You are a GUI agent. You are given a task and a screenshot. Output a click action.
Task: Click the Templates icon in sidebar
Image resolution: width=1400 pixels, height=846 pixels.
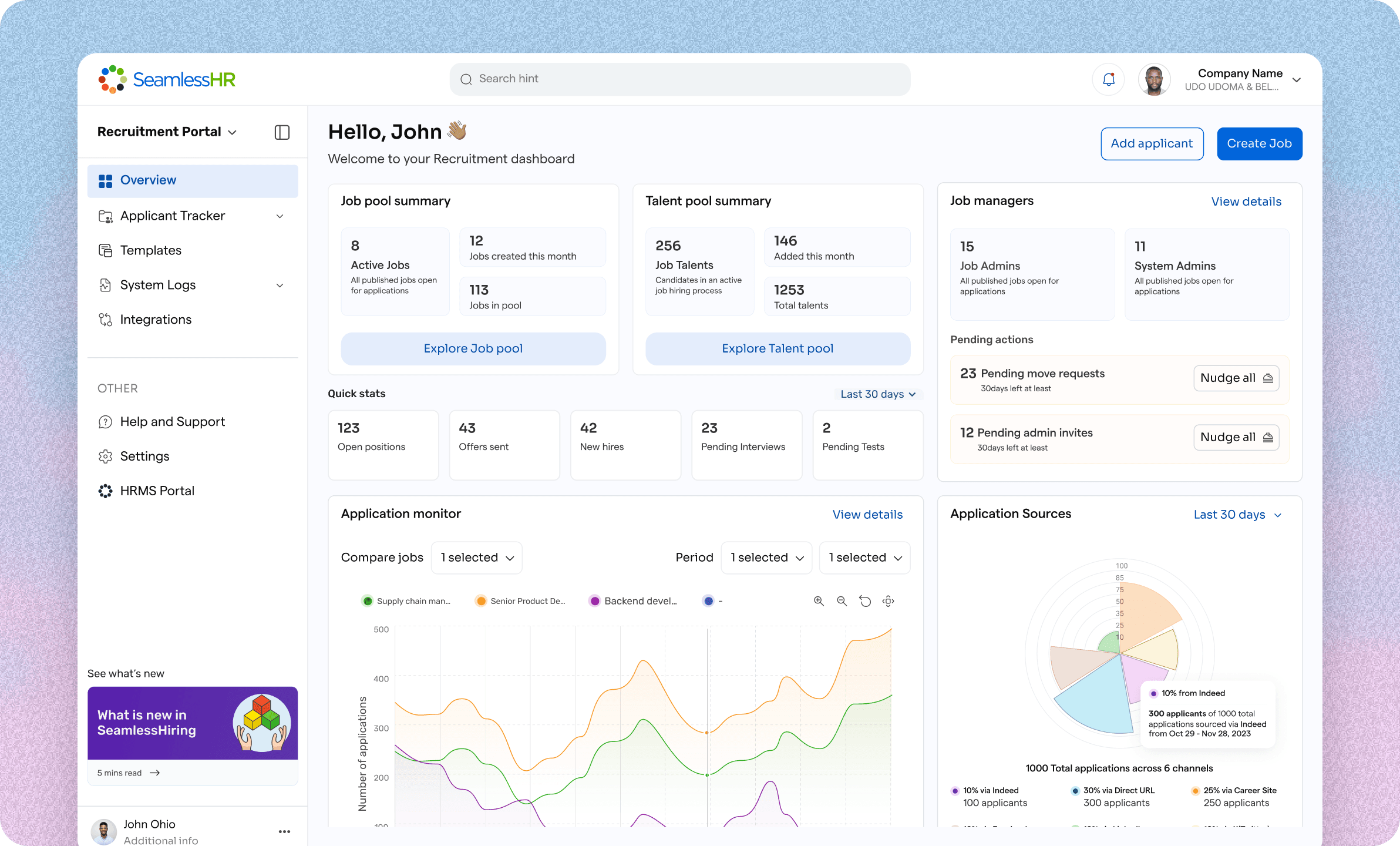105,251
